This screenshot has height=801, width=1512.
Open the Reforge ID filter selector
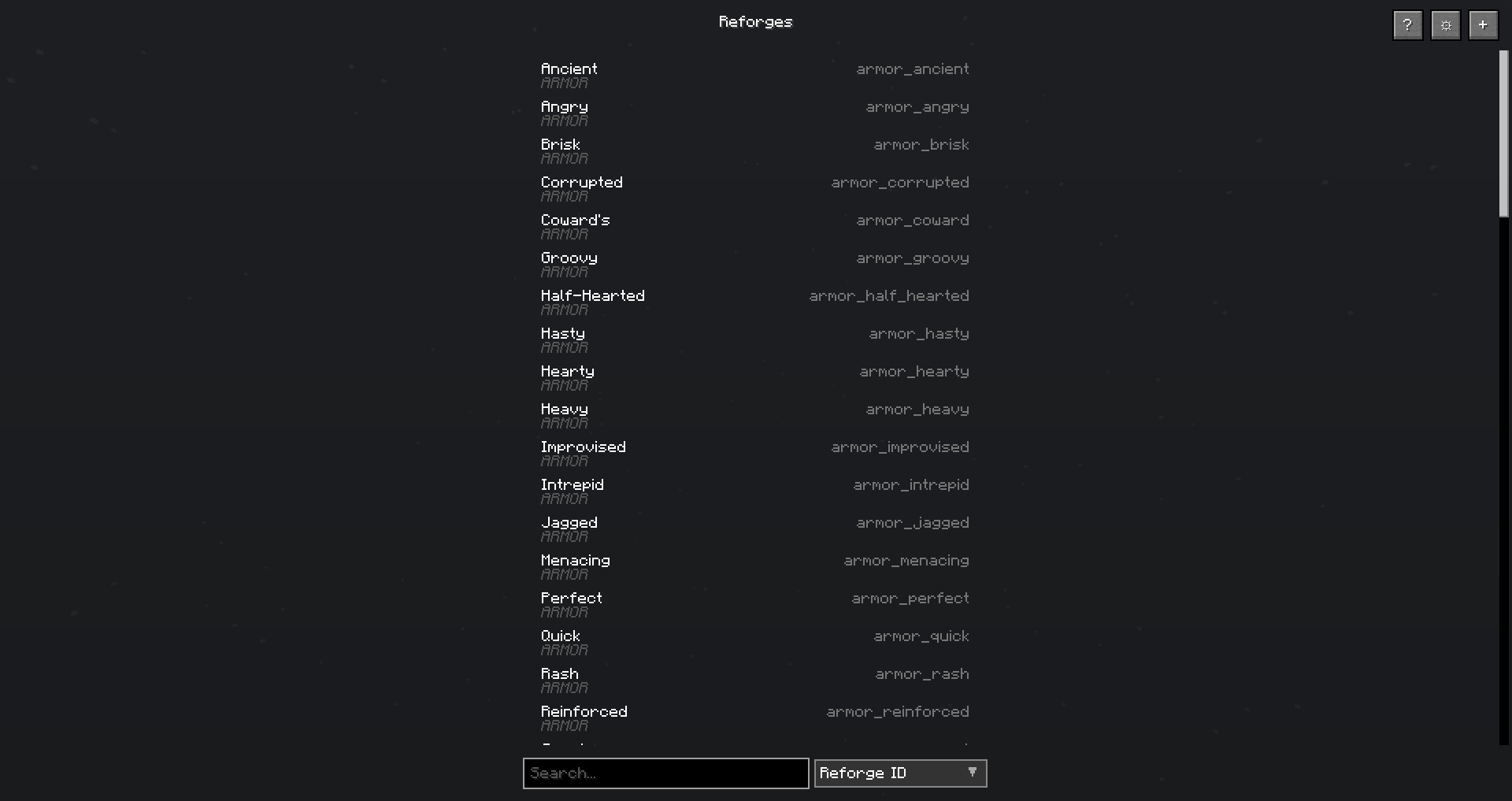pyautogui.click(x=900, y=773)
